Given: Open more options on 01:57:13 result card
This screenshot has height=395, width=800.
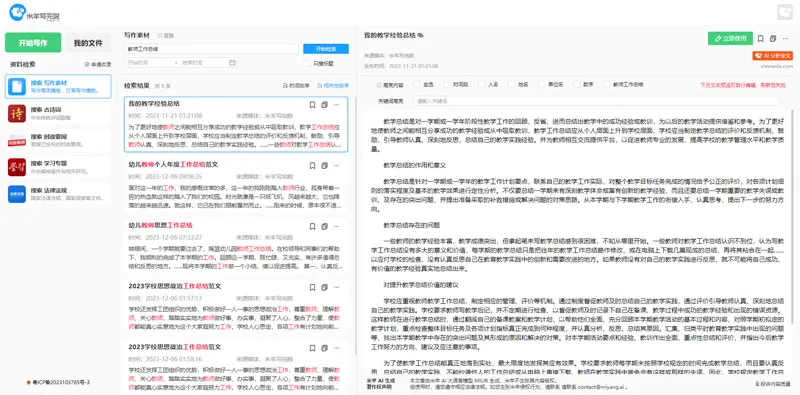Looking at the screenshot, I should 336,287.
